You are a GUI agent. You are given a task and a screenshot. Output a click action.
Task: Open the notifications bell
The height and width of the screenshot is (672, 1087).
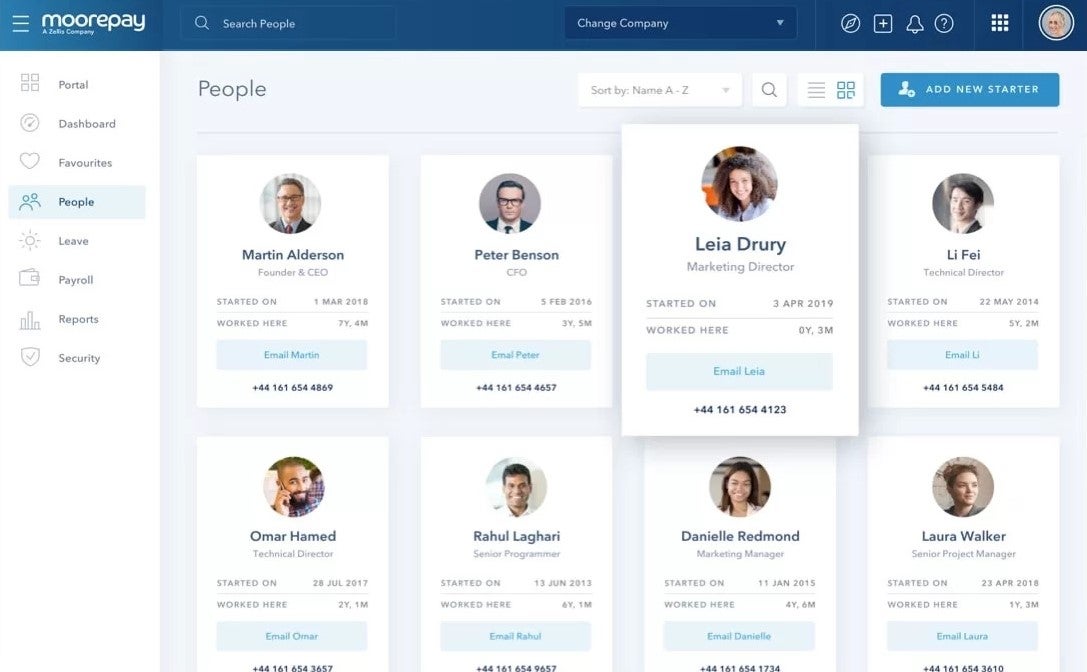pos(914,24)
